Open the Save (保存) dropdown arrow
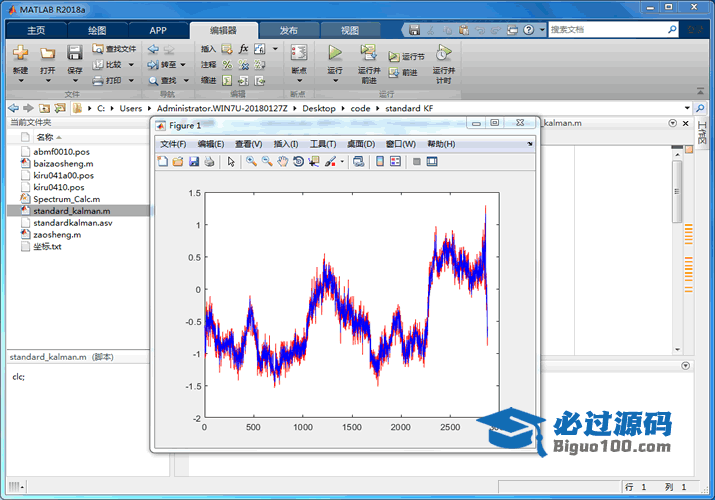715x500 pixels. 75,81
